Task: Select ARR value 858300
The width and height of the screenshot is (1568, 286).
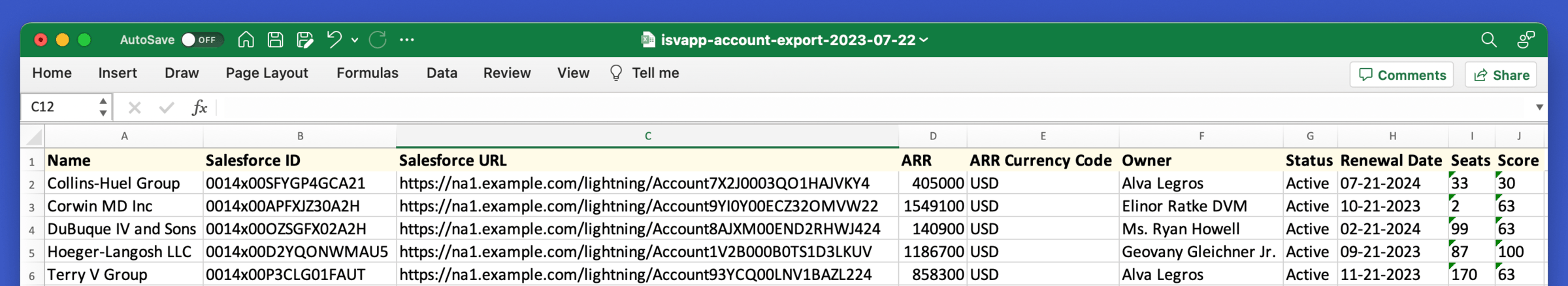Action: click(933, 275)
